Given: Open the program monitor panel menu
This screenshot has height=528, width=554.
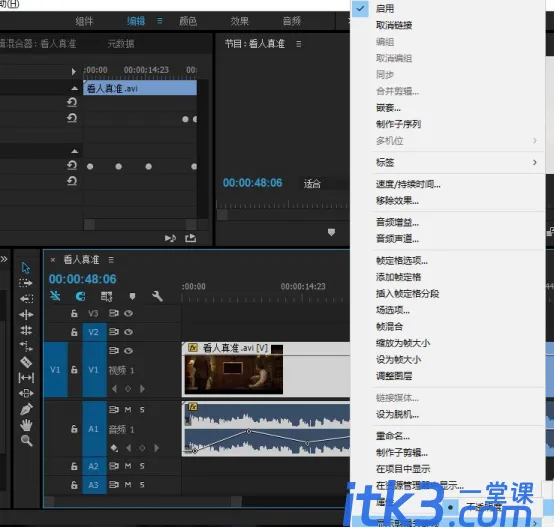Looking at the screenshot, I should tap(299, 44).
